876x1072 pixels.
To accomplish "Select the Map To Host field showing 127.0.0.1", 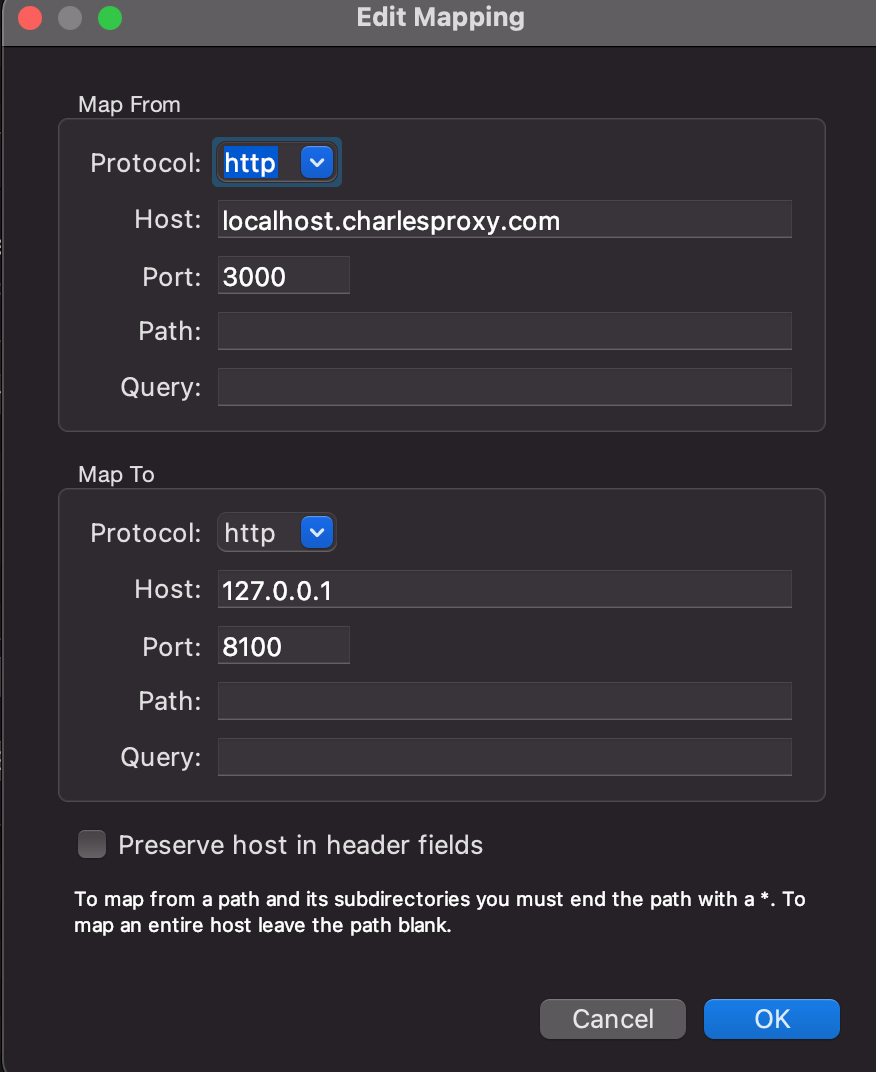I will pyautogui.click(x=504, y=589).
